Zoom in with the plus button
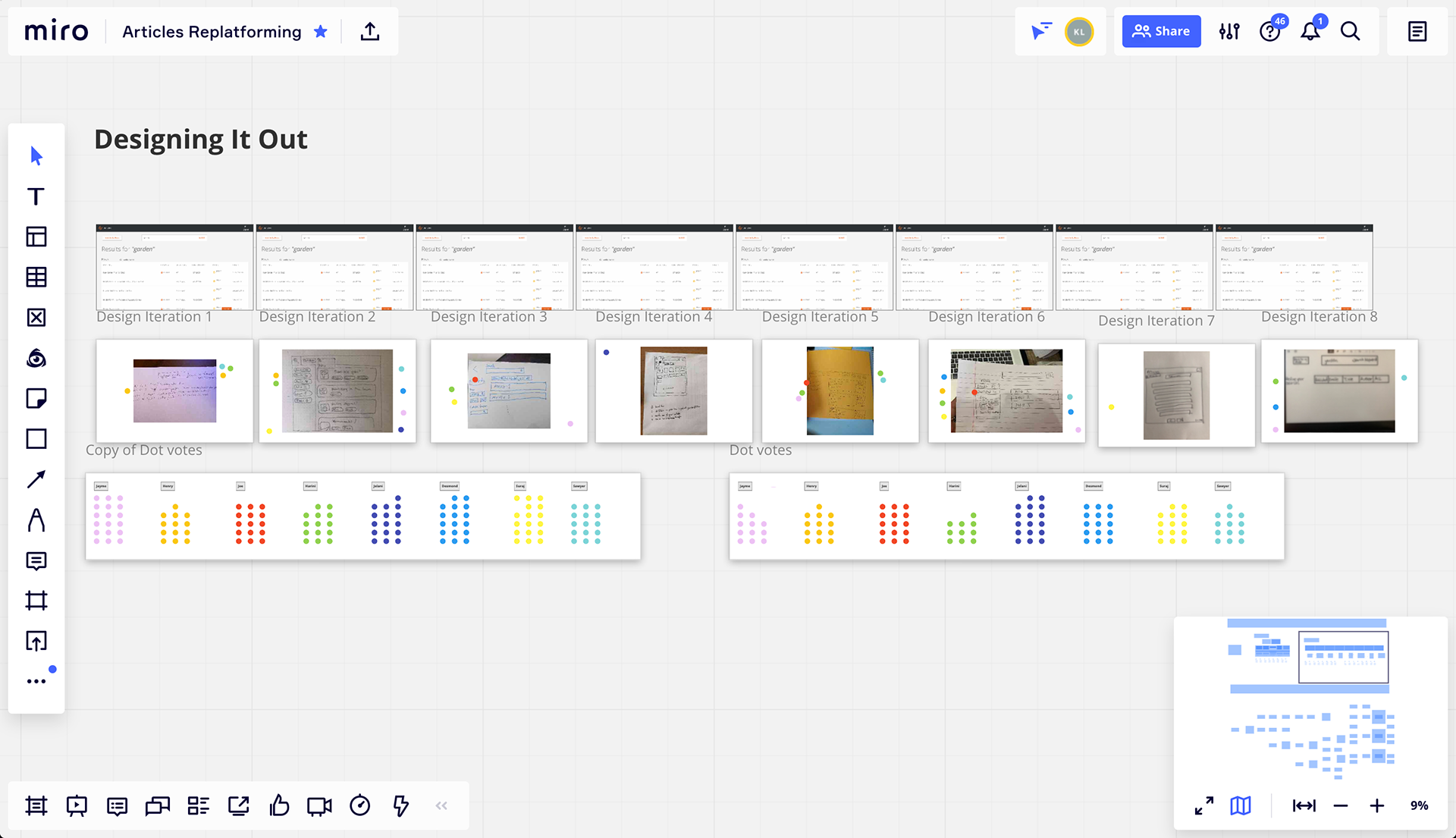1456x838 pixels. (1377, 805)
